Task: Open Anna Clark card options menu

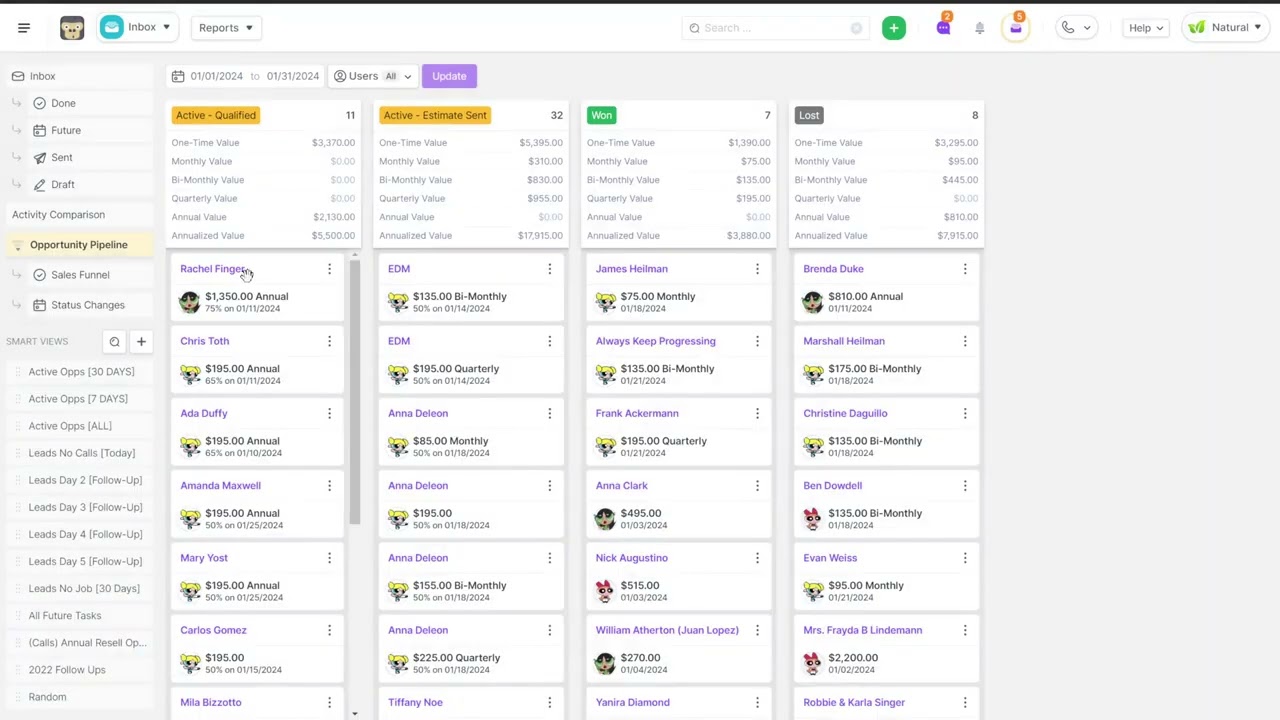Action: [x=757, y=486]
